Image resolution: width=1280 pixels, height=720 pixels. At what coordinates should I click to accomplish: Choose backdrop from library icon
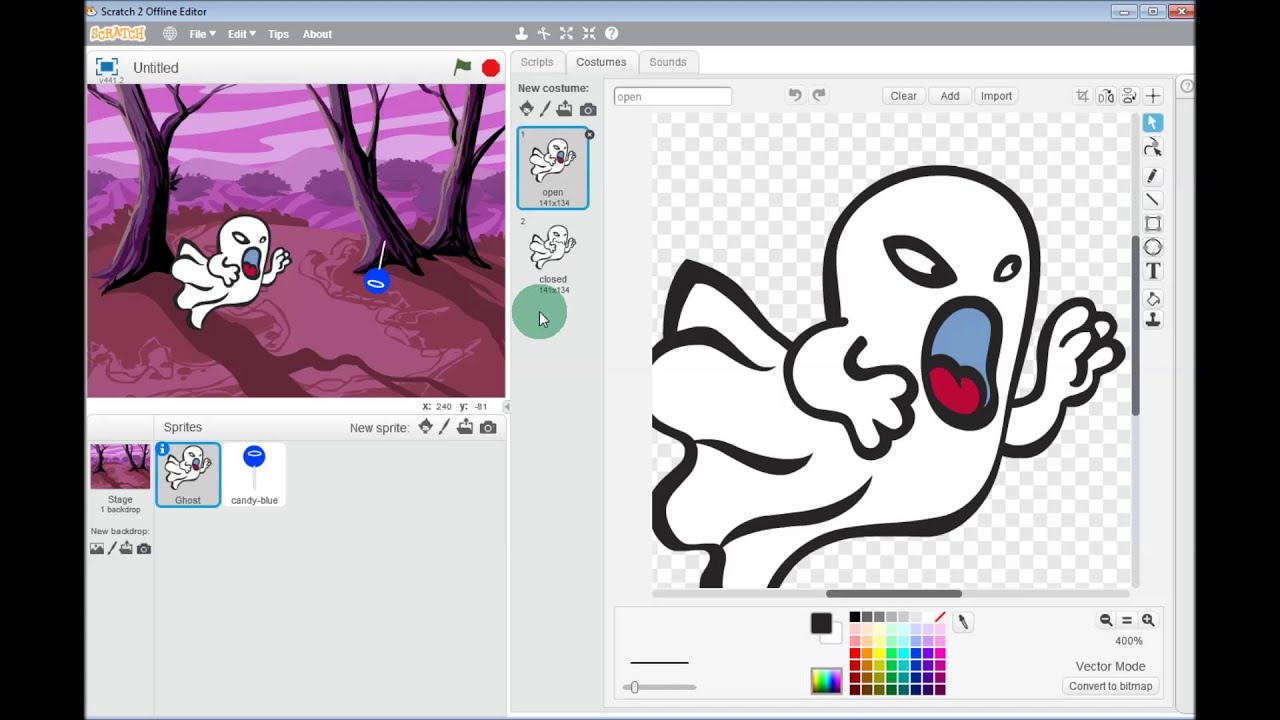(96, 548)
